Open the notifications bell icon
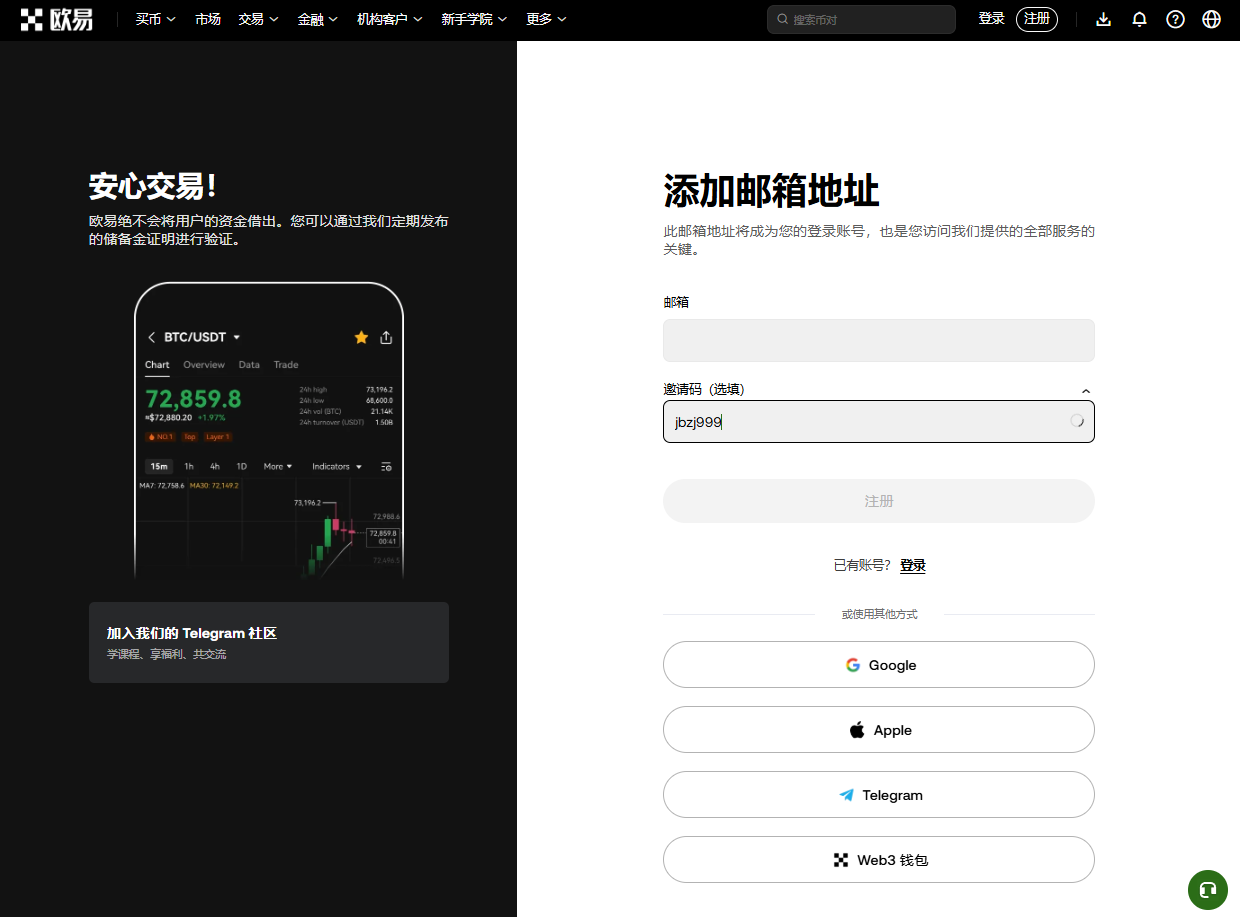The width and height of the screenshot is (1240, 917). tap(1139, 19)
